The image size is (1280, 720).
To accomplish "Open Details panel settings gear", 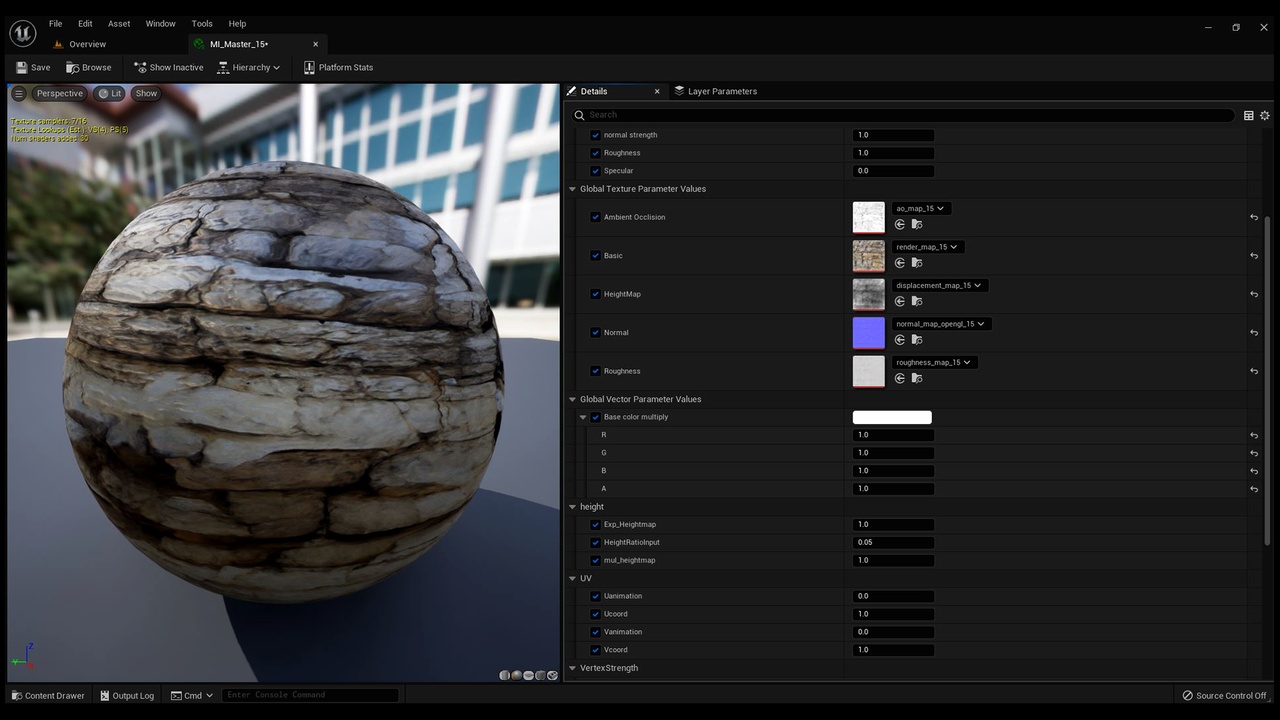I will coord(1264,115).
